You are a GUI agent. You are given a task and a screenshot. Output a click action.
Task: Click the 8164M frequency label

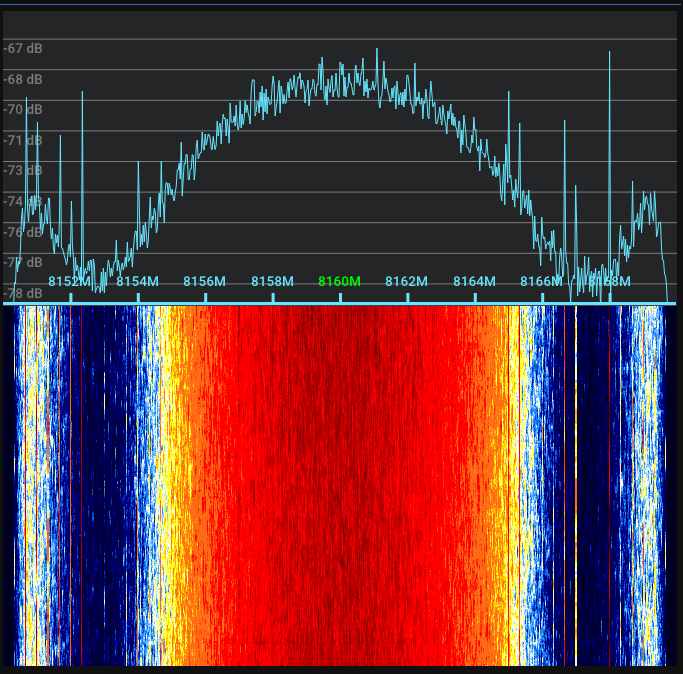[x=474, y=281]
